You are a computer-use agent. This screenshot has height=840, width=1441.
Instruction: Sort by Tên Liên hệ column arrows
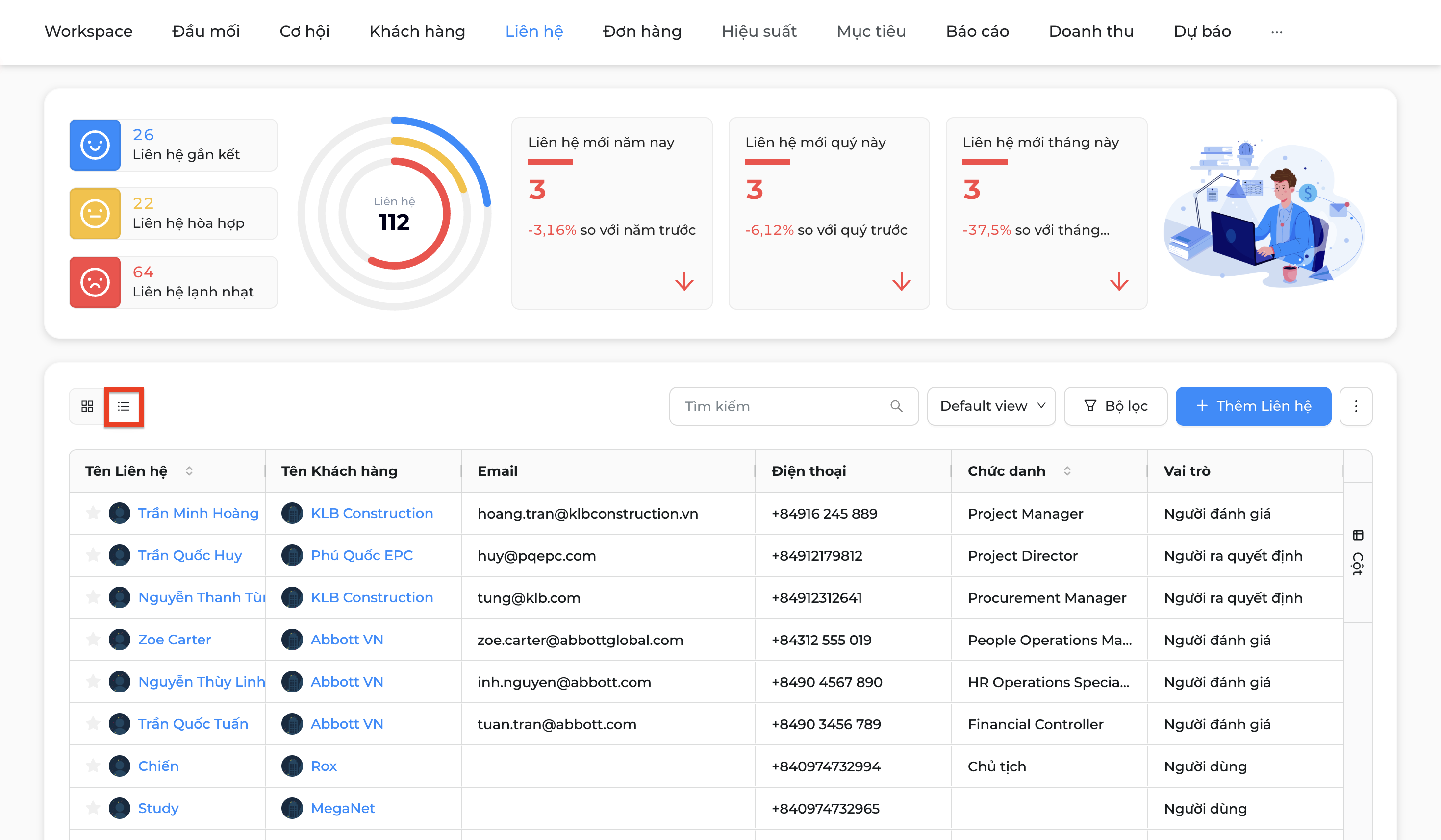click(x=189, y=471)
